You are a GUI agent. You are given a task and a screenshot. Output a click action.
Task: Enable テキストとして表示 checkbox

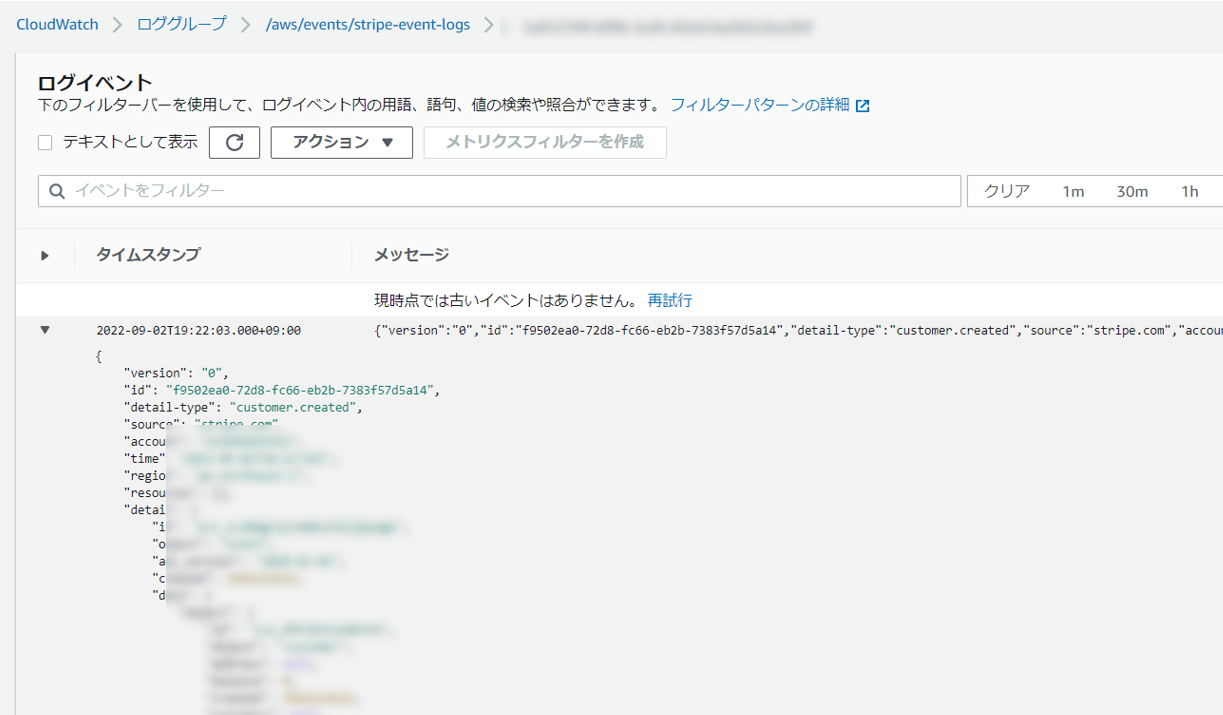point(45,143)
